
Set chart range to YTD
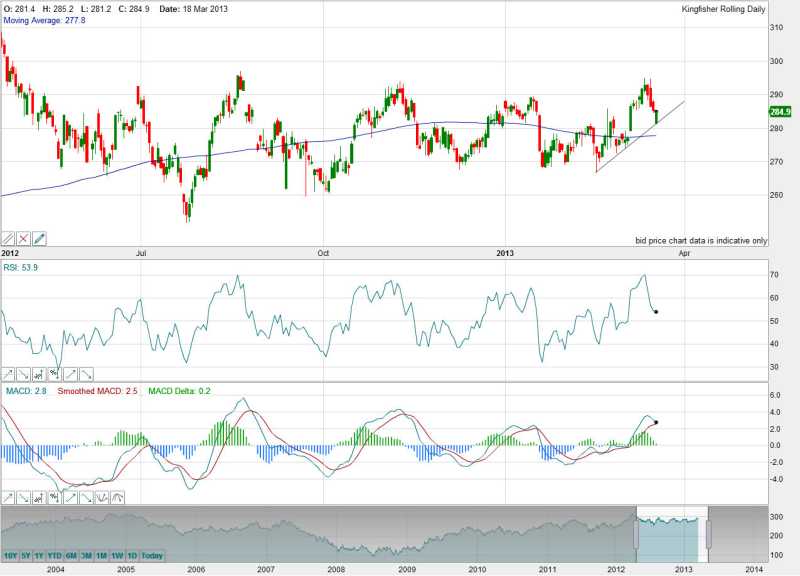(x=55, y=556)
